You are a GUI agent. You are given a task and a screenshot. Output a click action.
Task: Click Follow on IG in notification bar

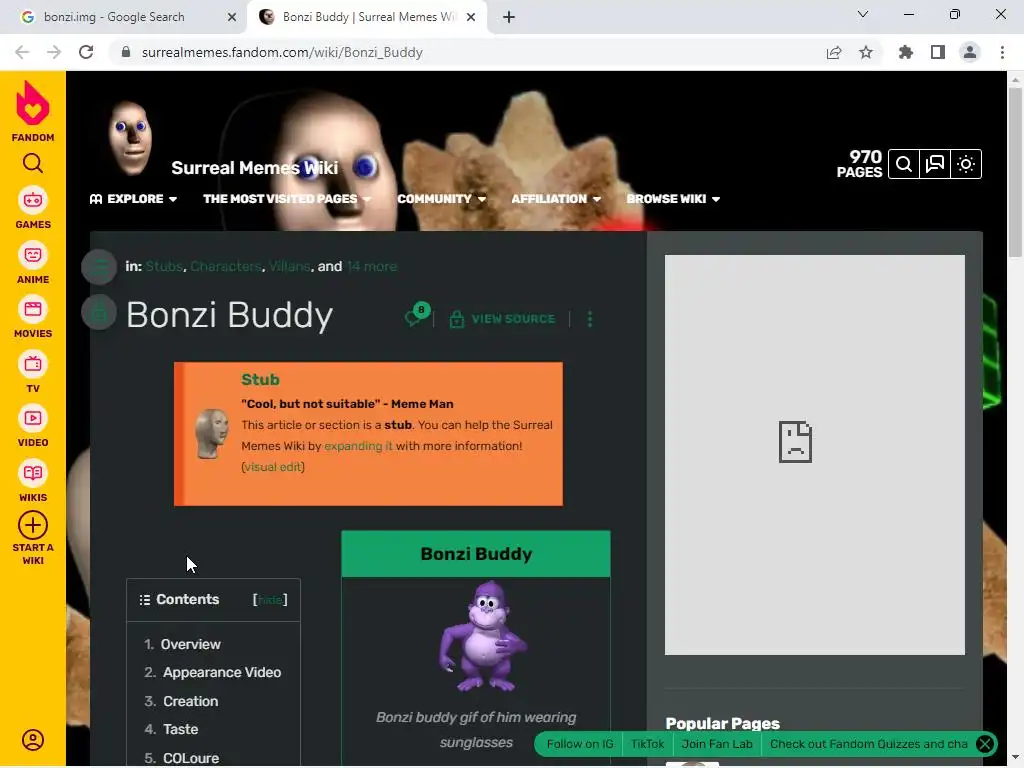[x=580, y=744]
